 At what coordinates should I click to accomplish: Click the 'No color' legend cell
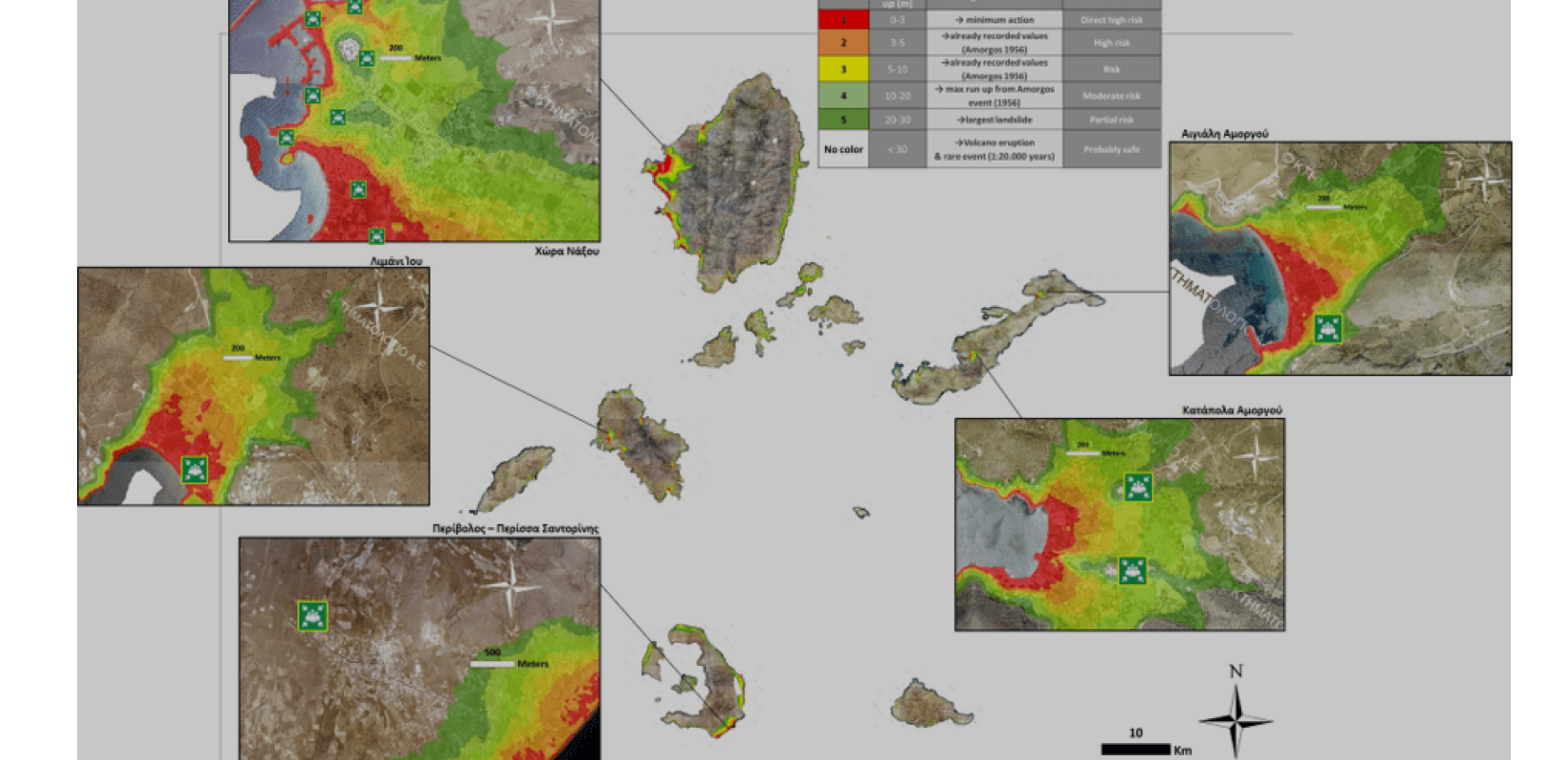[x=843, y=149]
